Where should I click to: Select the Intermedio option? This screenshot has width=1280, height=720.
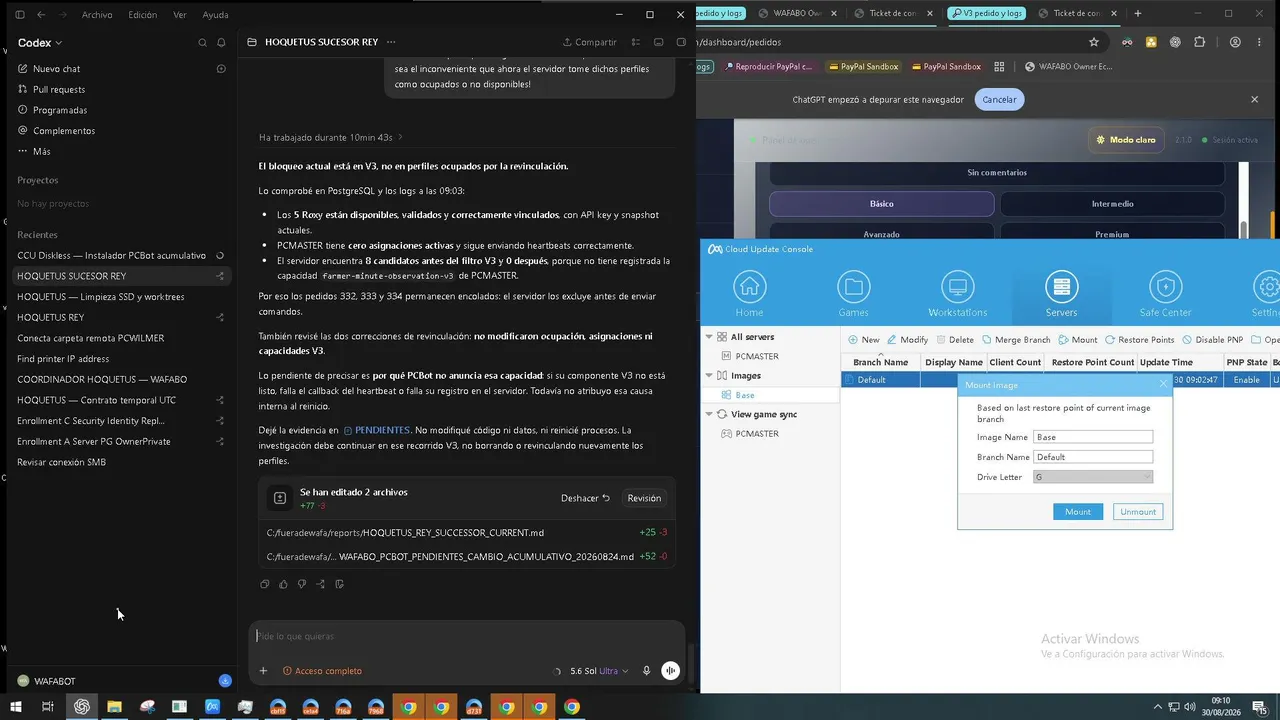pyautogui.click(x=1112, y=204)
